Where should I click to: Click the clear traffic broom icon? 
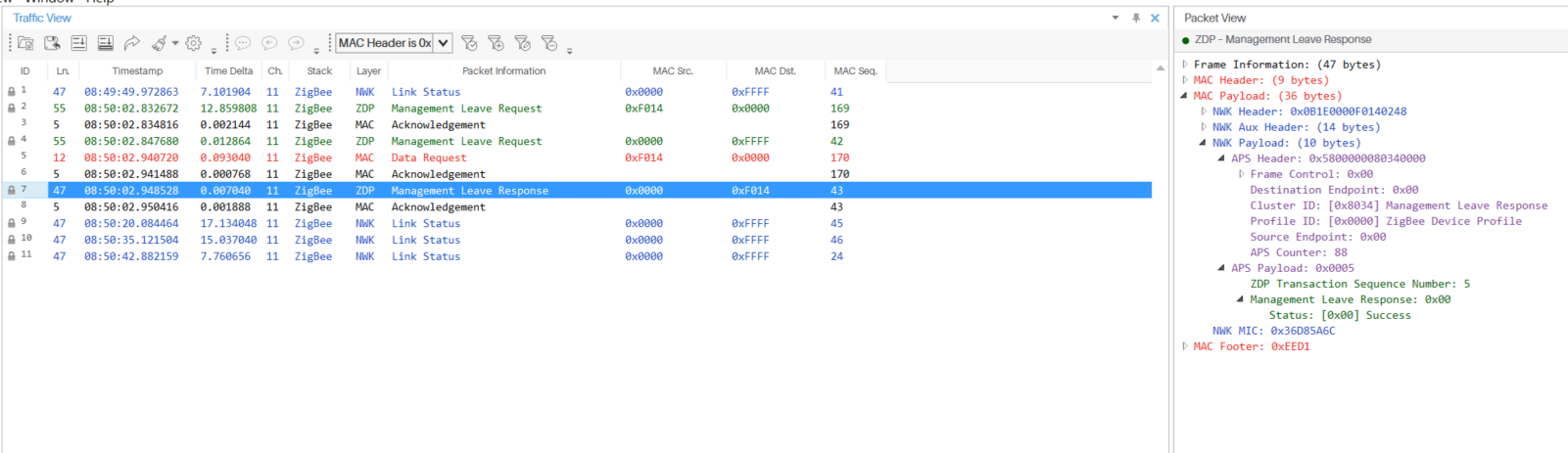click(x=159, y=43)
